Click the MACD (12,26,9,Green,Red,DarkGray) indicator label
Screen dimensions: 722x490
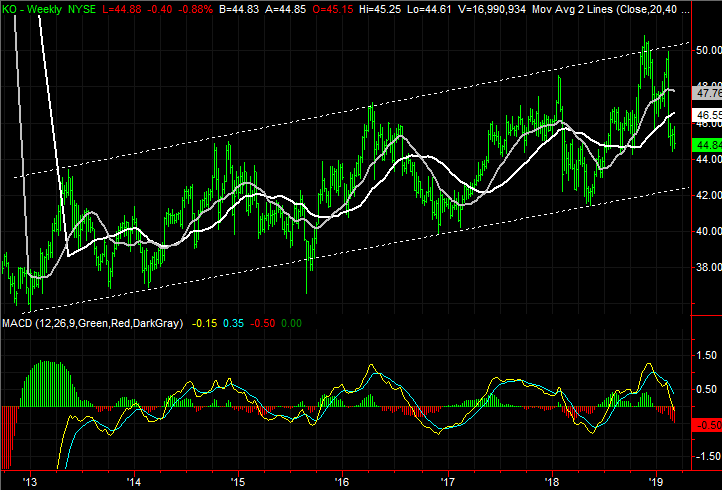pos(92,323)
